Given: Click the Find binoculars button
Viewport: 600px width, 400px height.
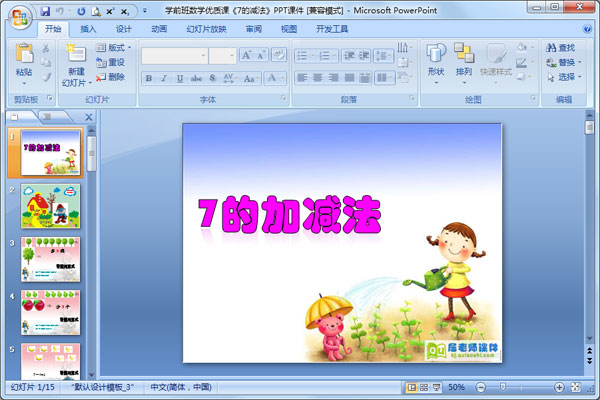Looking at the screenshot, I should [561, 48].
